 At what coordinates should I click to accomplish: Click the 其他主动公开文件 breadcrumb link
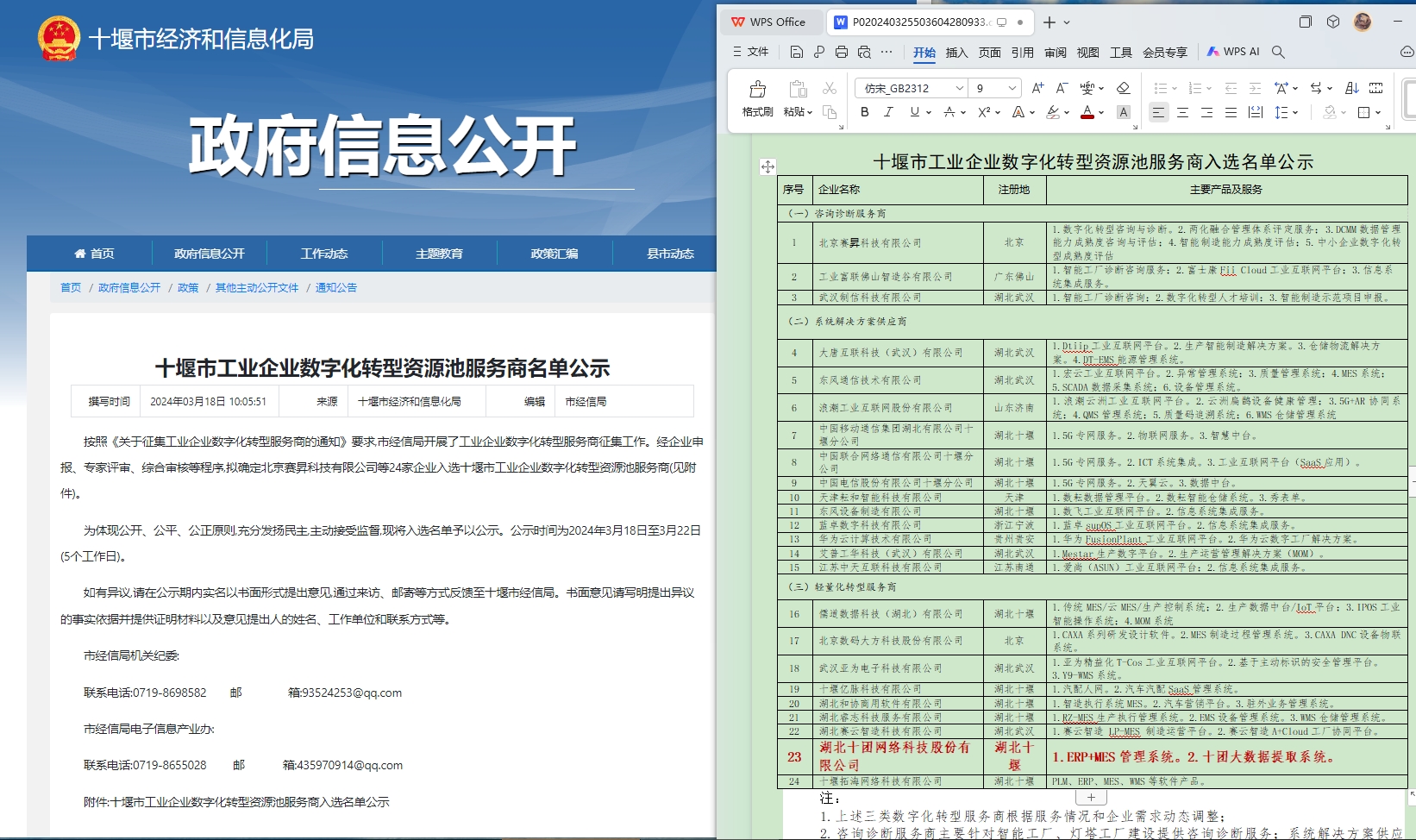click(257, 288)
